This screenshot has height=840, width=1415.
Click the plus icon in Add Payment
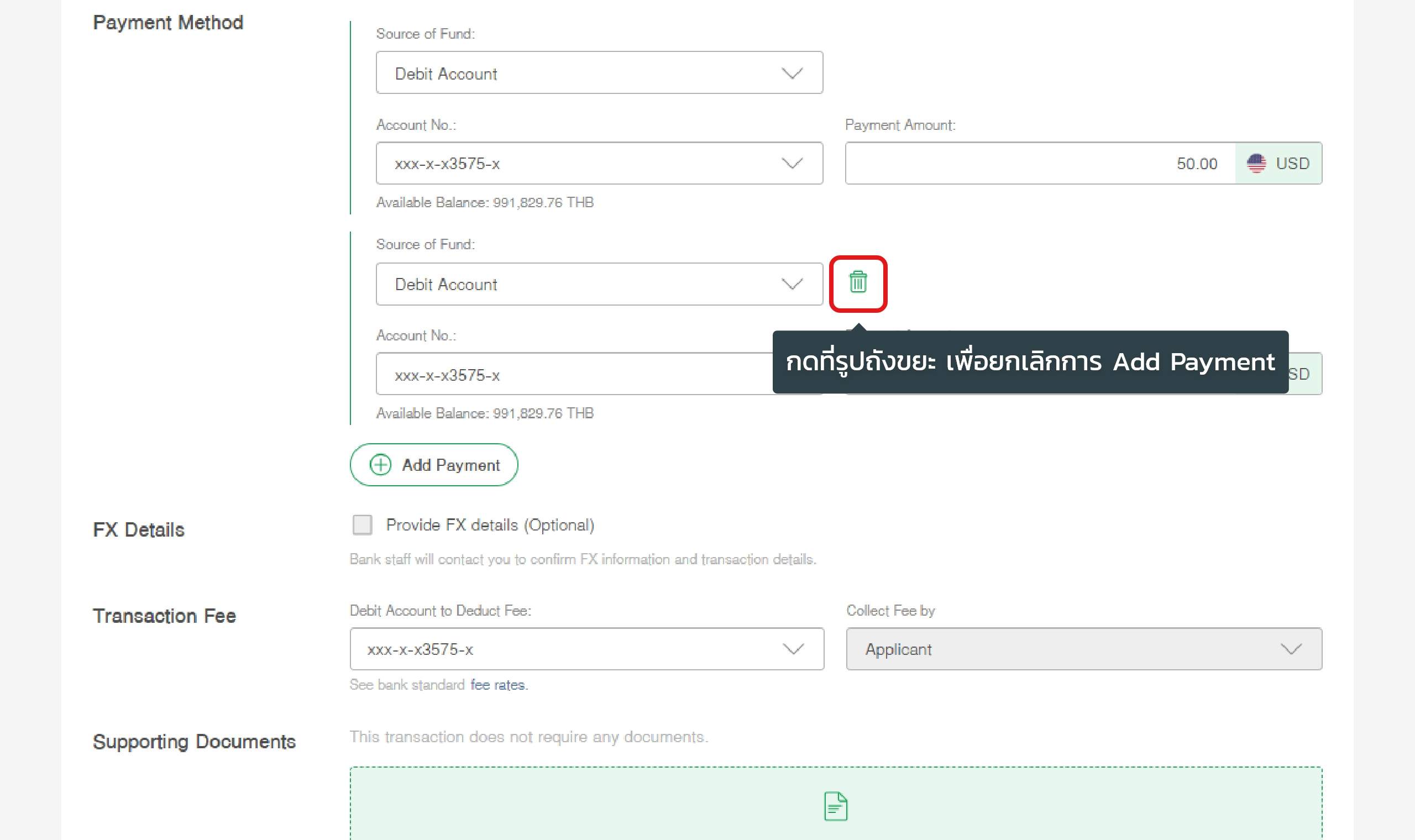[380, 465]
